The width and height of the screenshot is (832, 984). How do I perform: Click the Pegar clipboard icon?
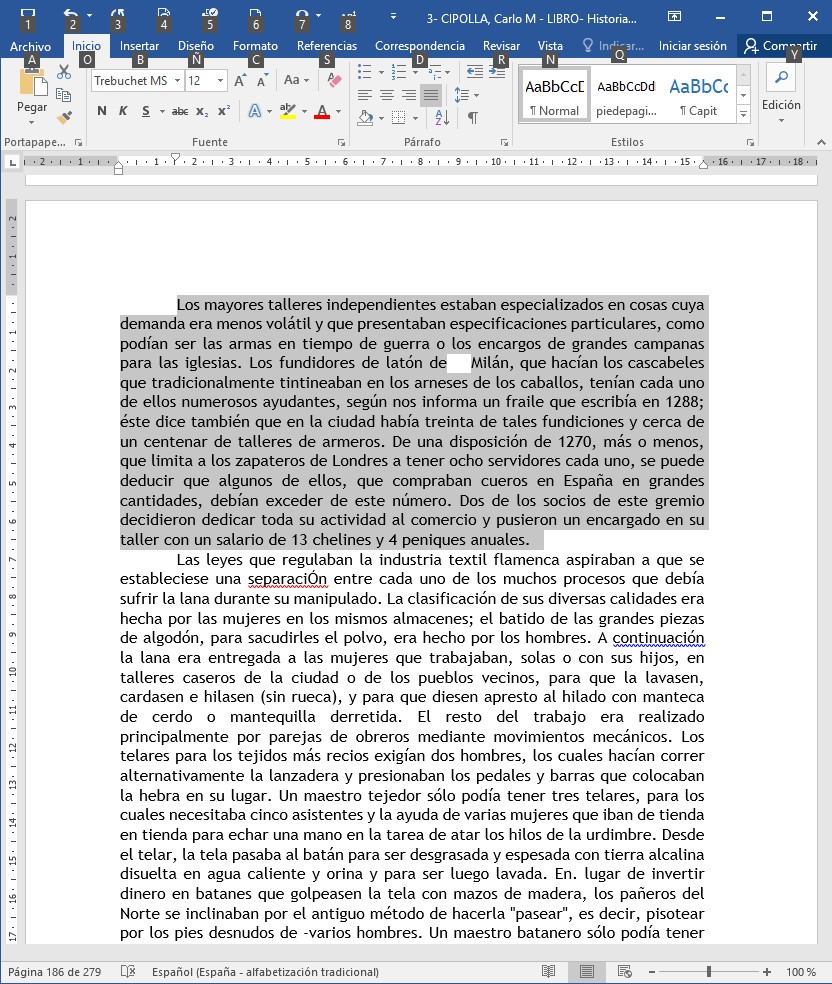click(32, 84)
